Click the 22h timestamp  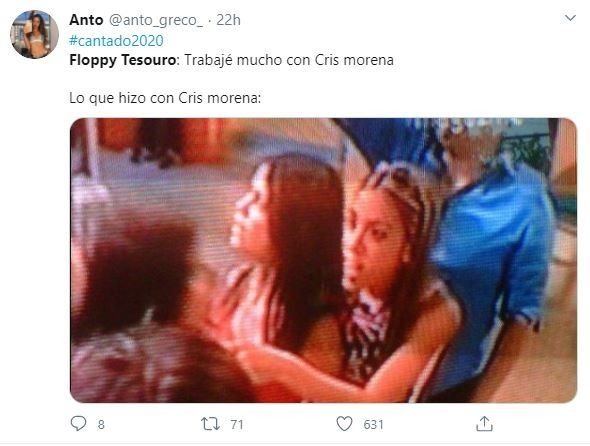pyautogui.click(x=228, y=20)
